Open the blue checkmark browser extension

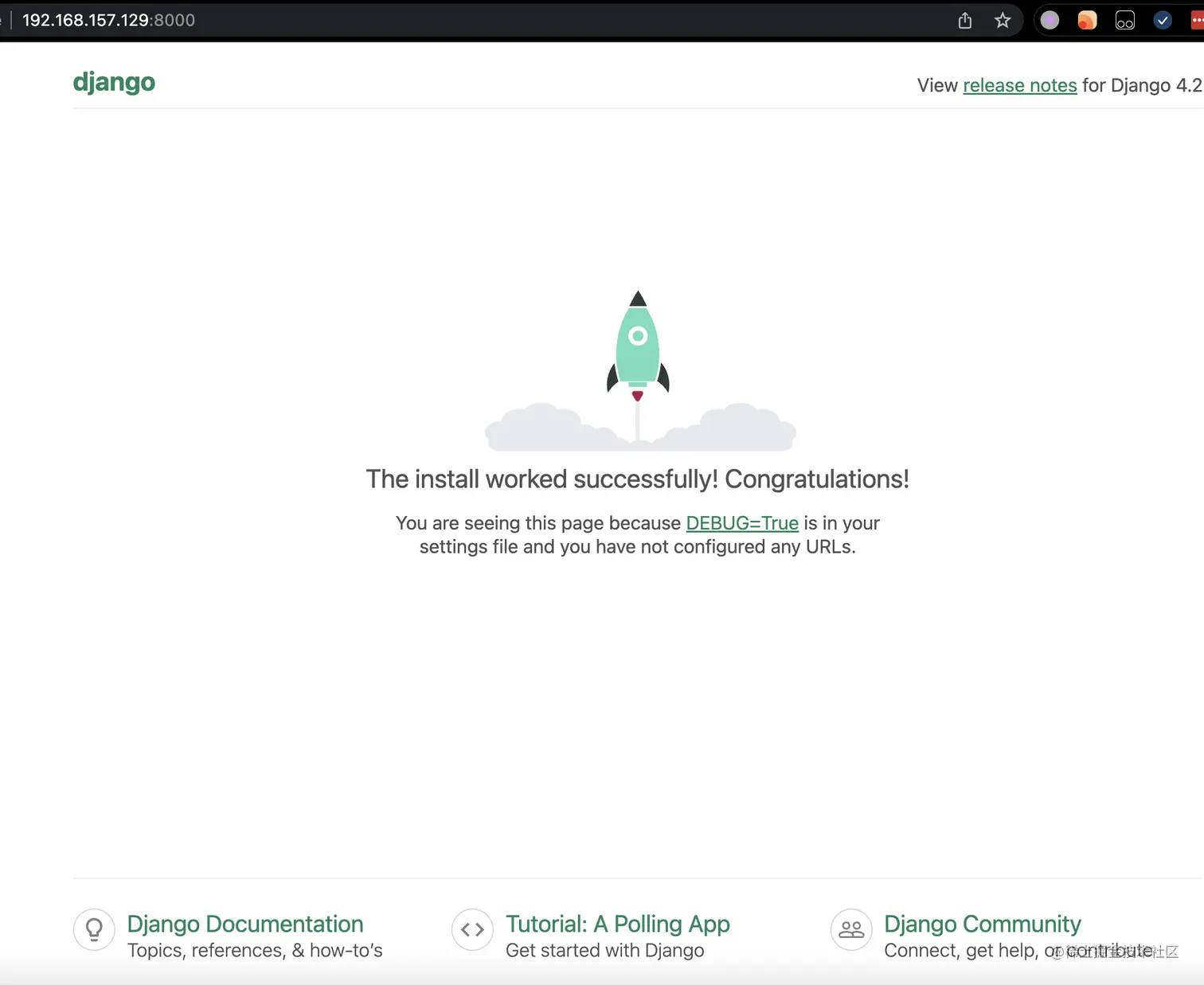pyautogui.click(x=1163, y=21)
